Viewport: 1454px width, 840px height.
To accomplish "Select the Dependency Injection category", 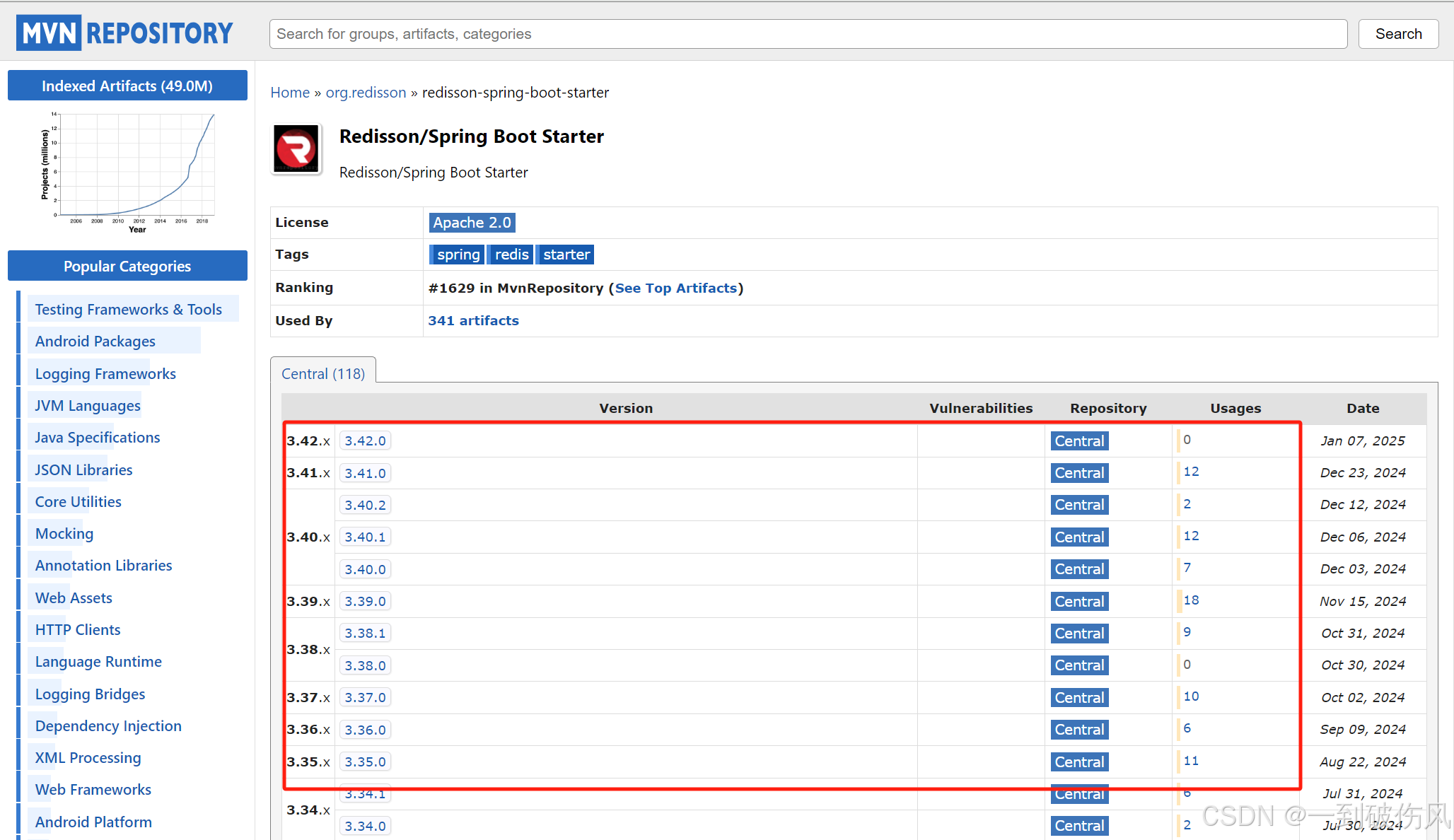I will [107, 725].
